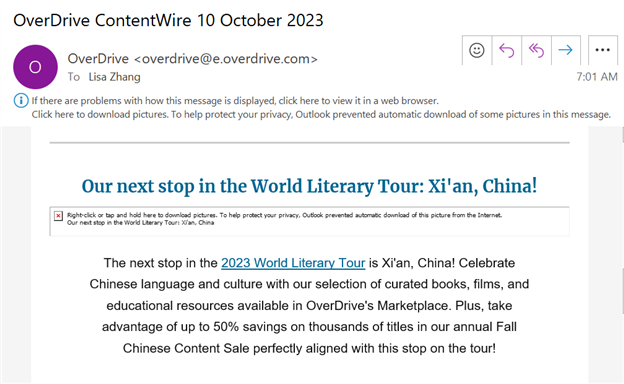
Task: Reply All using the double-arrow icon
Action: (x=536, y=51)
